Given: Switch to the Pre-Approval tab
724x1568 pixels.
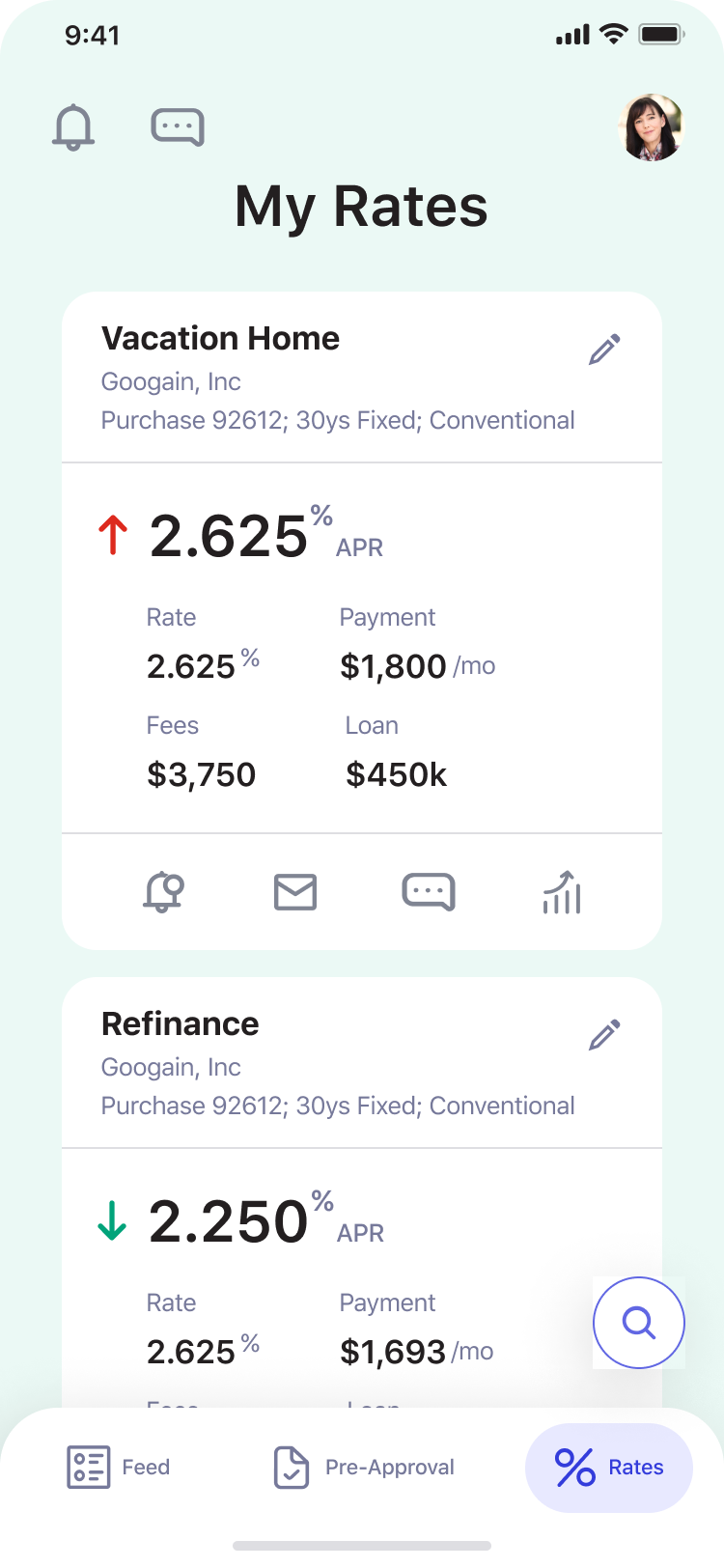Looking at the screenshot, I should click(364, 1468).
